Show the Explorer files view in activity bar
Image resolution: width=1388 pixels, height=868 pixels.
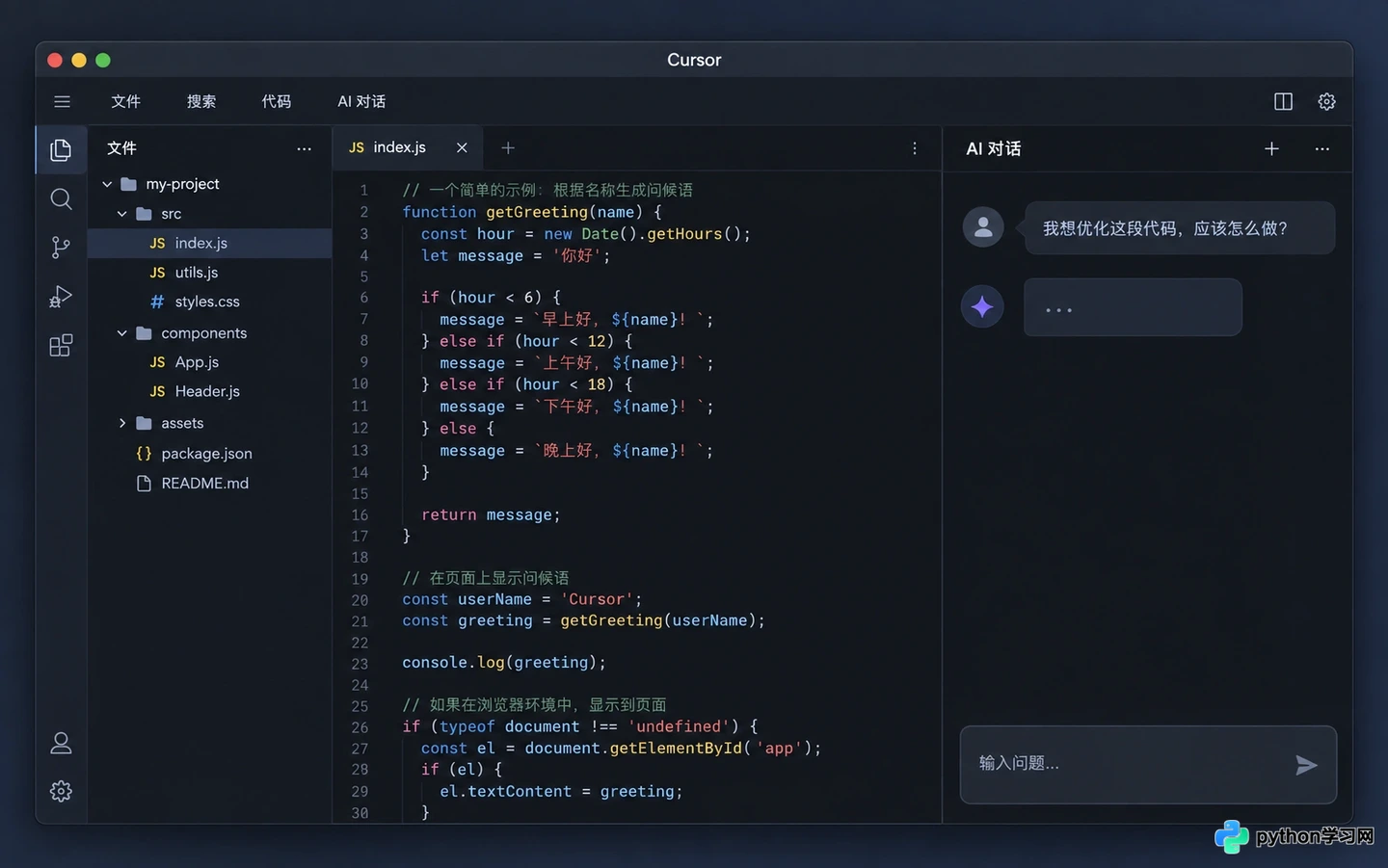[61, 149]
